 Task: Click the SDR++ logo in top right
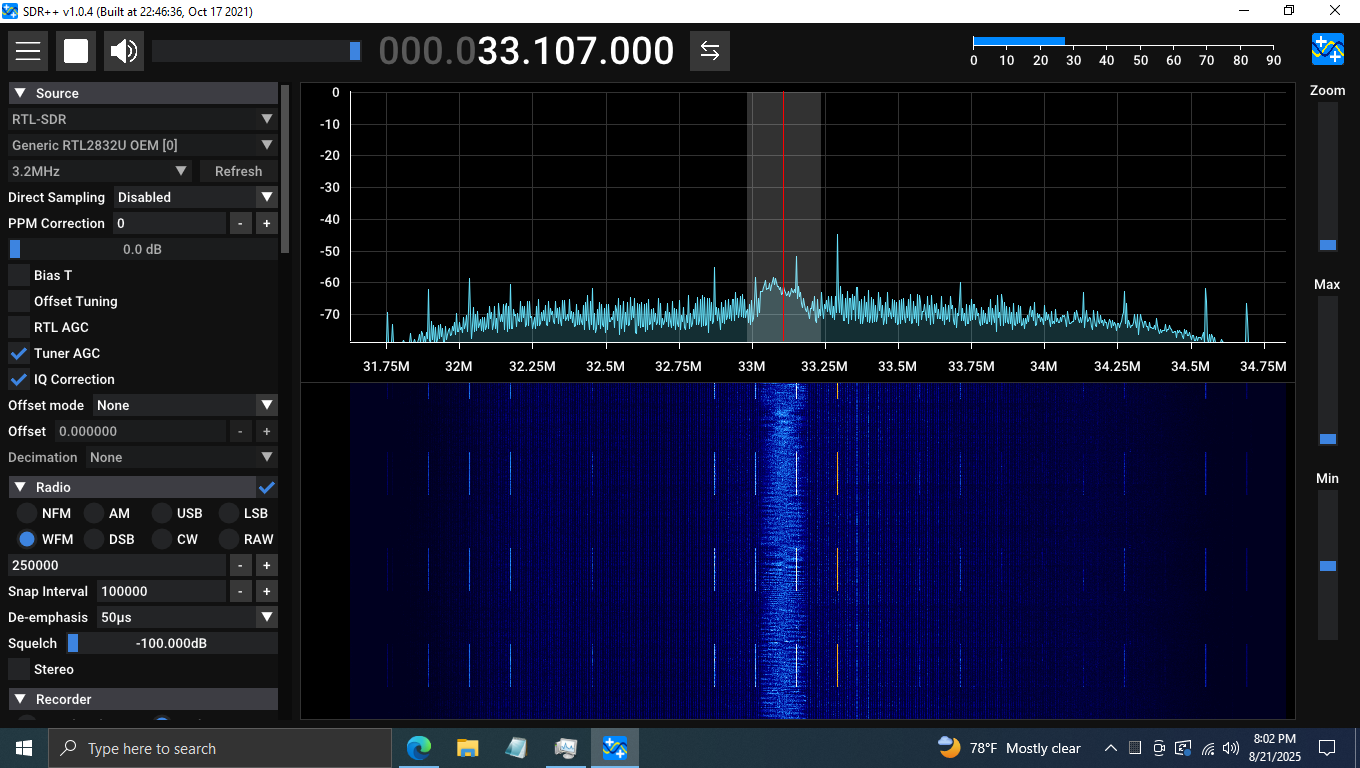[x=1327, y=49]
